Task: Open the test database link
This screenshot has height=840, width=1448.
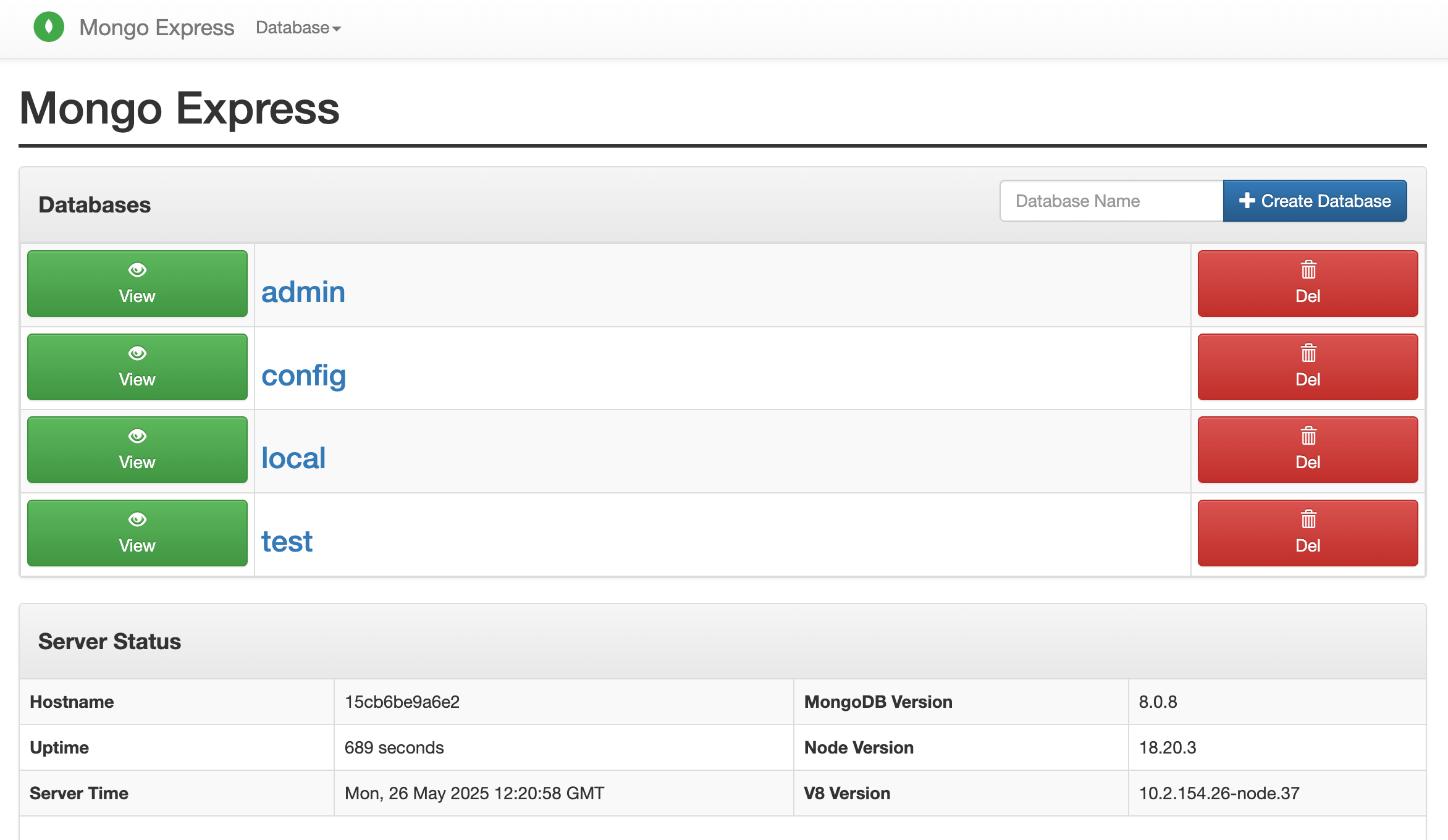Action: point(287,540)
